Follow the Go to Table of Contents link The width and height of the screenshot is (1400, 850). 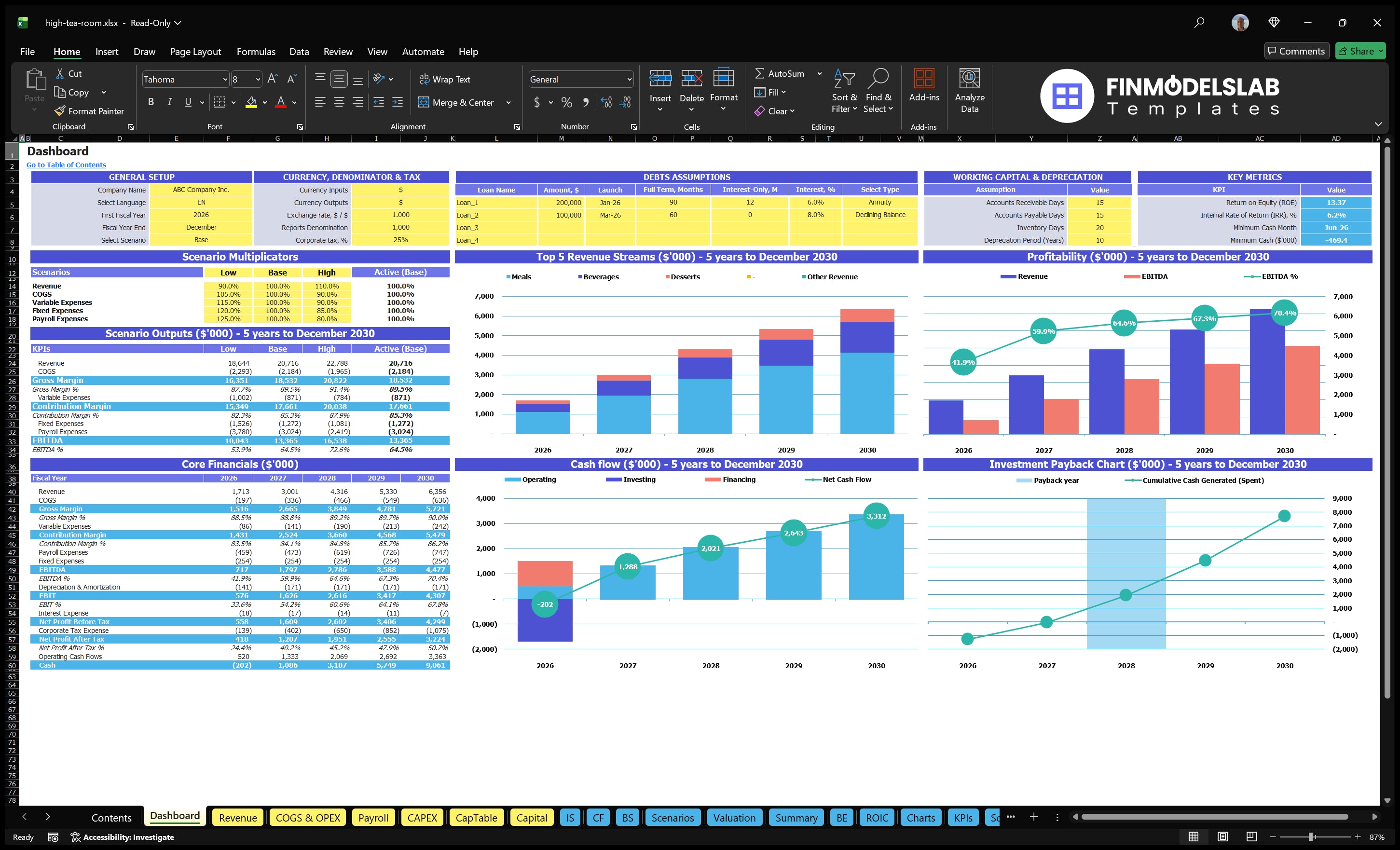pos(66,165)
